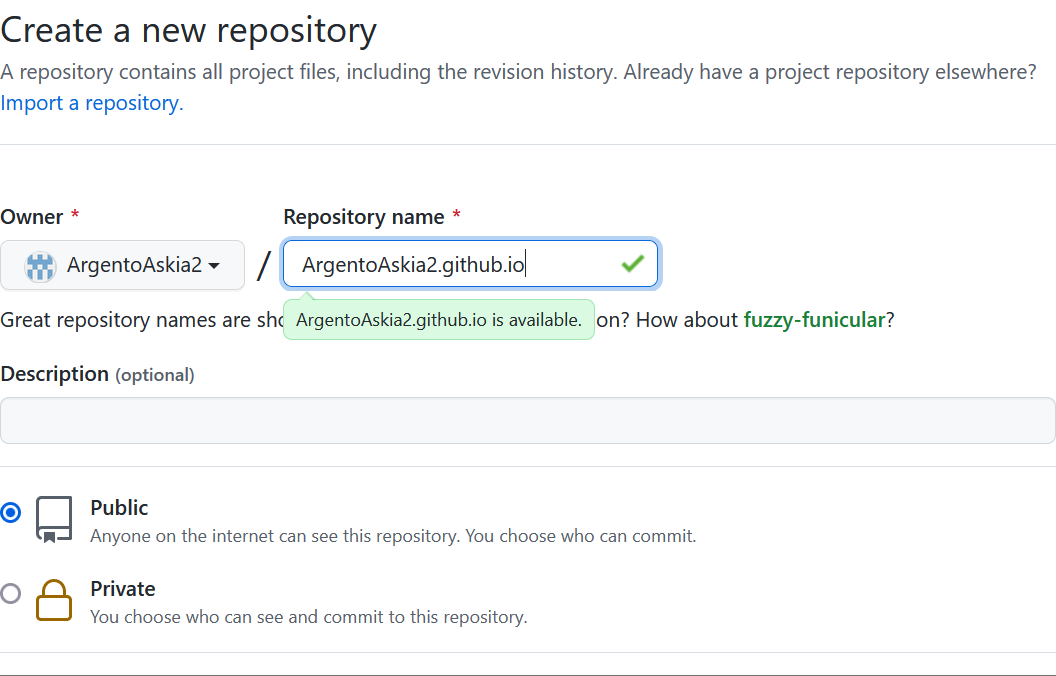Screen dimensions: 1056x676
Task: Open the Import a repository link
Action: [x=92, y=103]
